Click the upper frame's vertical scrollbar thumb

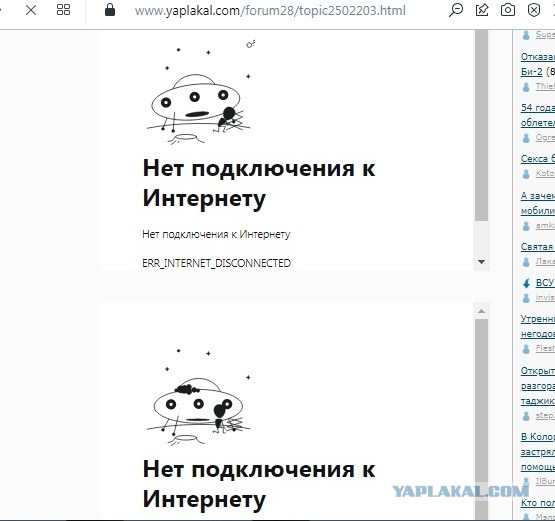(481, 126)
